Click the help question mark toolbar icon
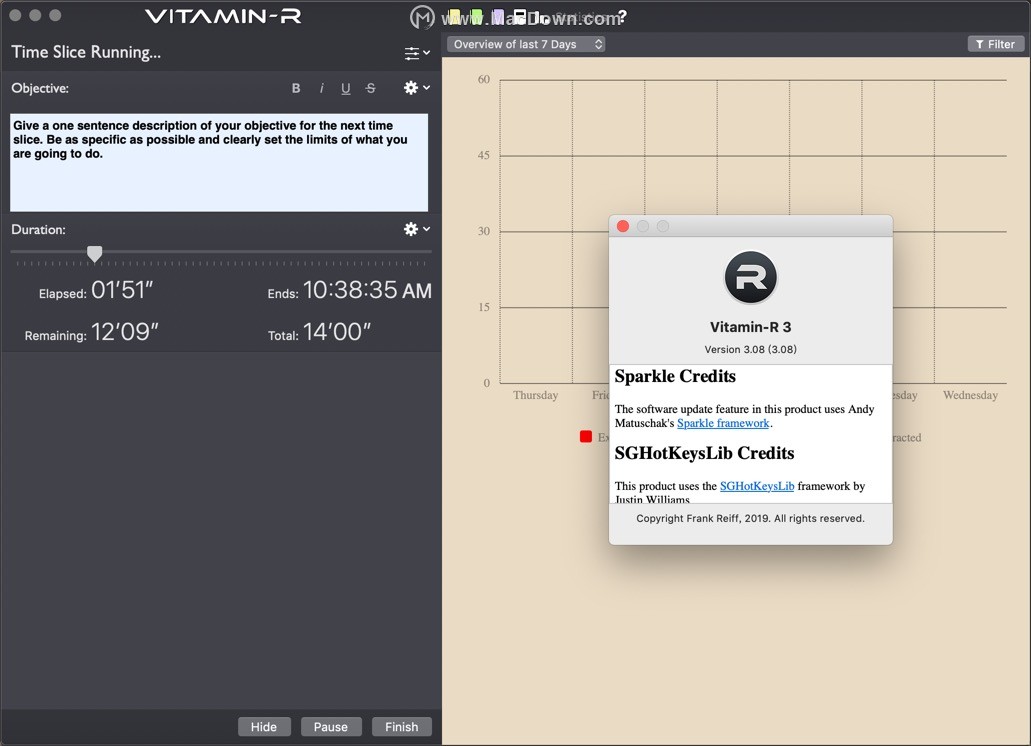1031x746 pixels. pyautogui.click(x=622, y=16)
